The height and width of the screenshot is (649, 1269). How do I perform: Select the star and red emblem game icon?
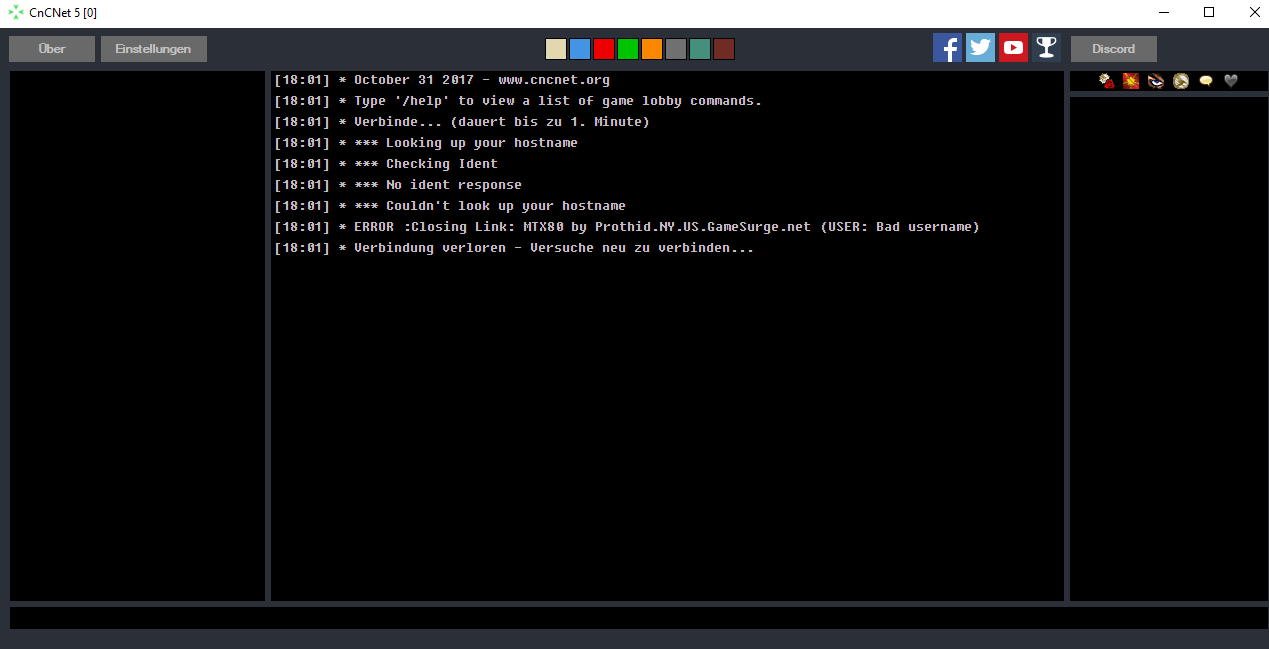[1106, 81]
